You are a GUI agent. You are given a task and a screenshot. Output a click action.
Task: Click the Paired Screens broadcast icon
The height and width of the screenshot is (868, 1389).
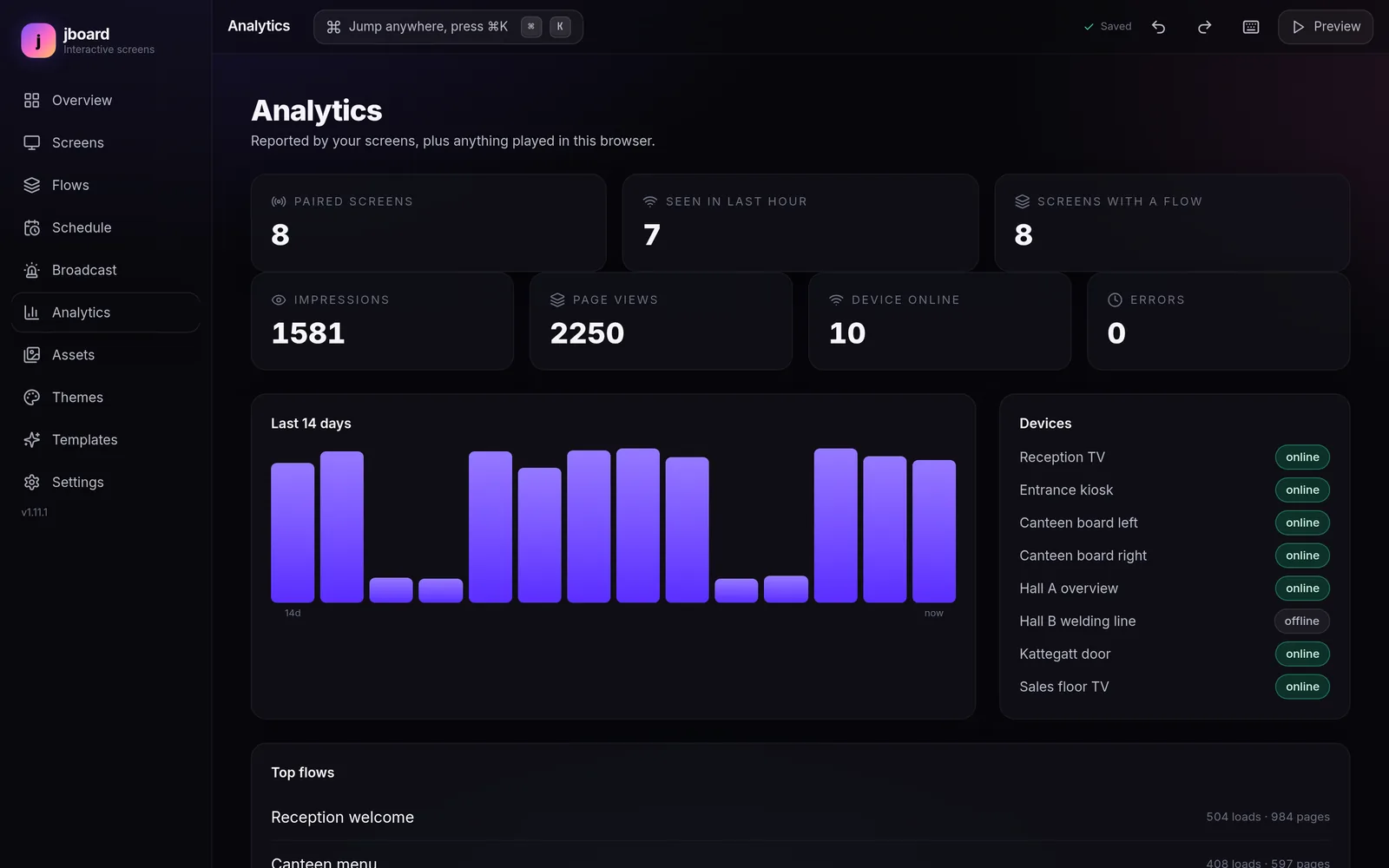click(279, 201)
